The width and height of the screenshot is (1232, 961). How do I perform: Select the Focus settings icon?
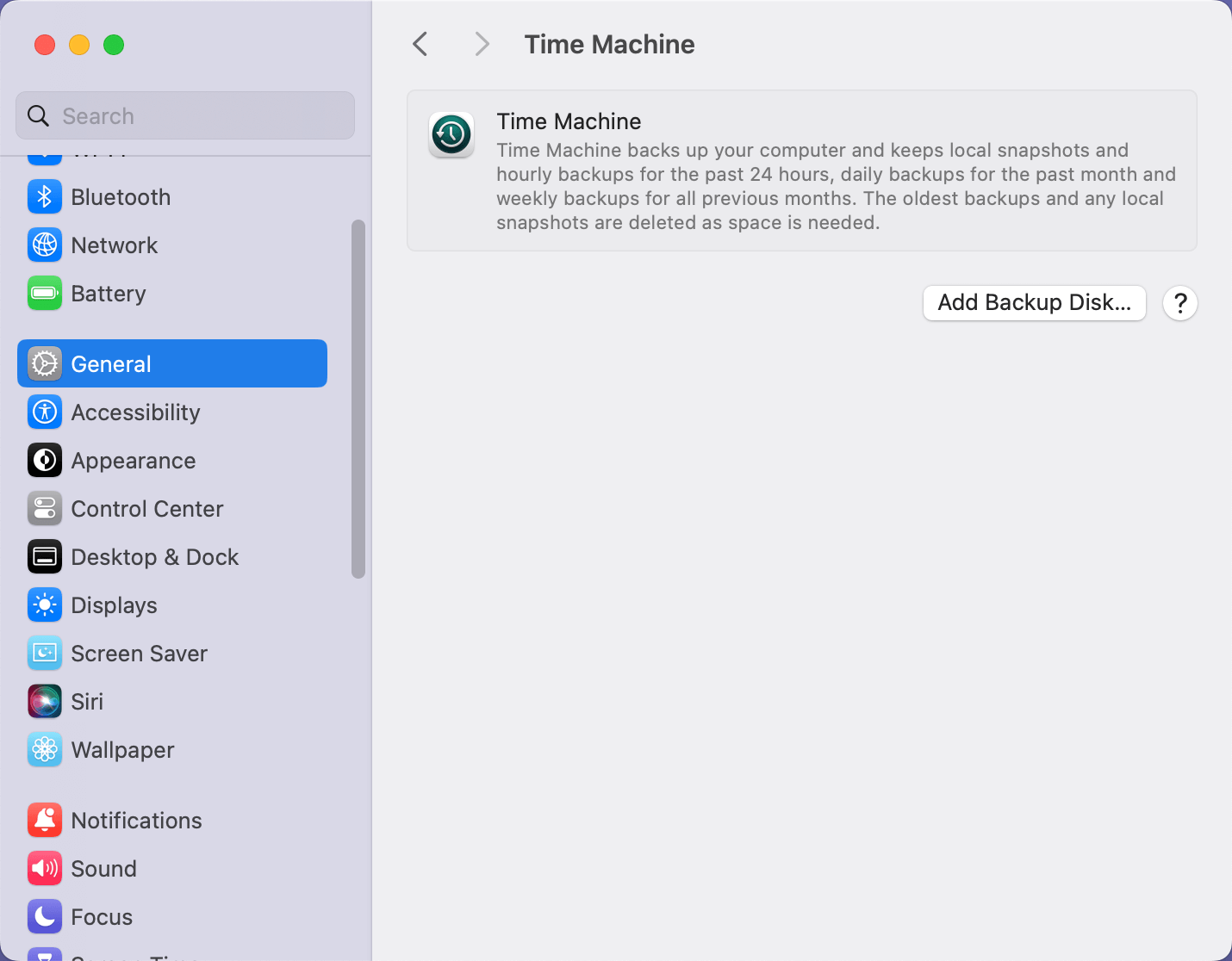[45, 916]
